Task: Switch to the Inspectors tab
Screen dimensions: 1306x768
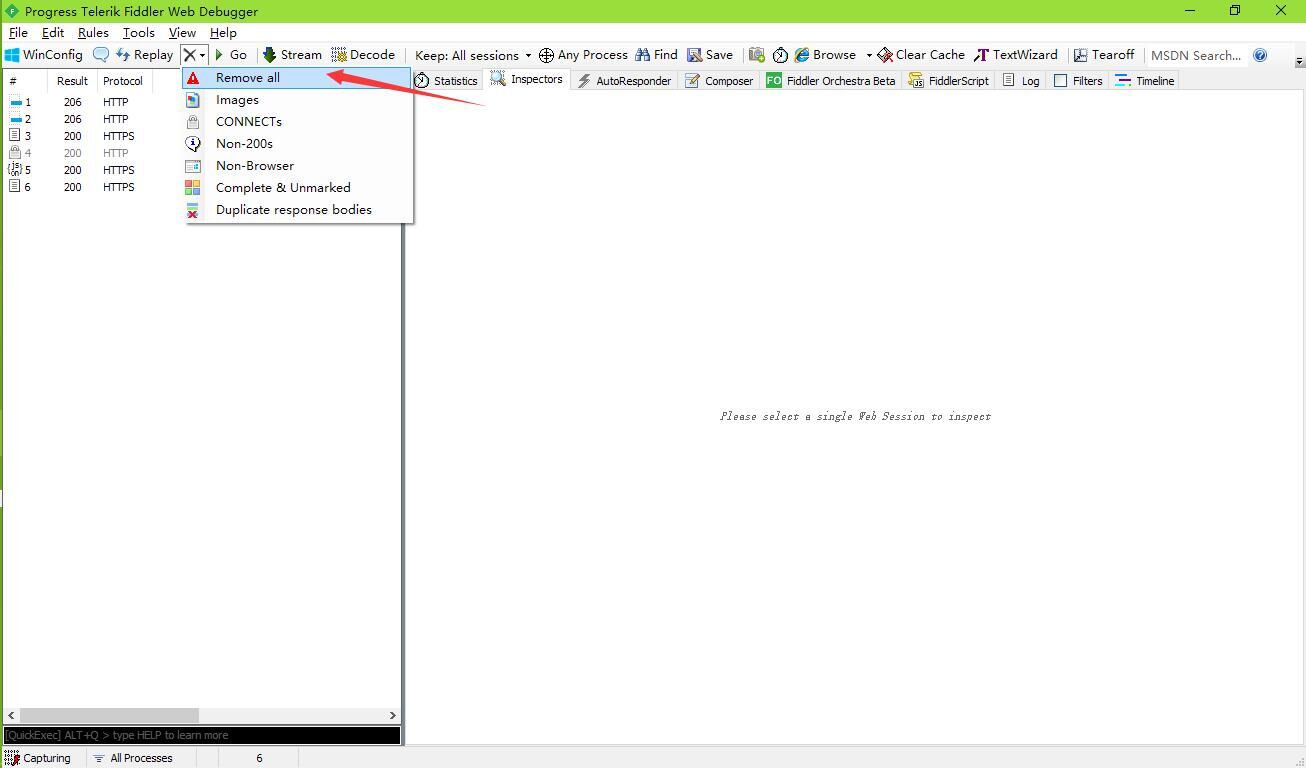Action: [527, 80]
